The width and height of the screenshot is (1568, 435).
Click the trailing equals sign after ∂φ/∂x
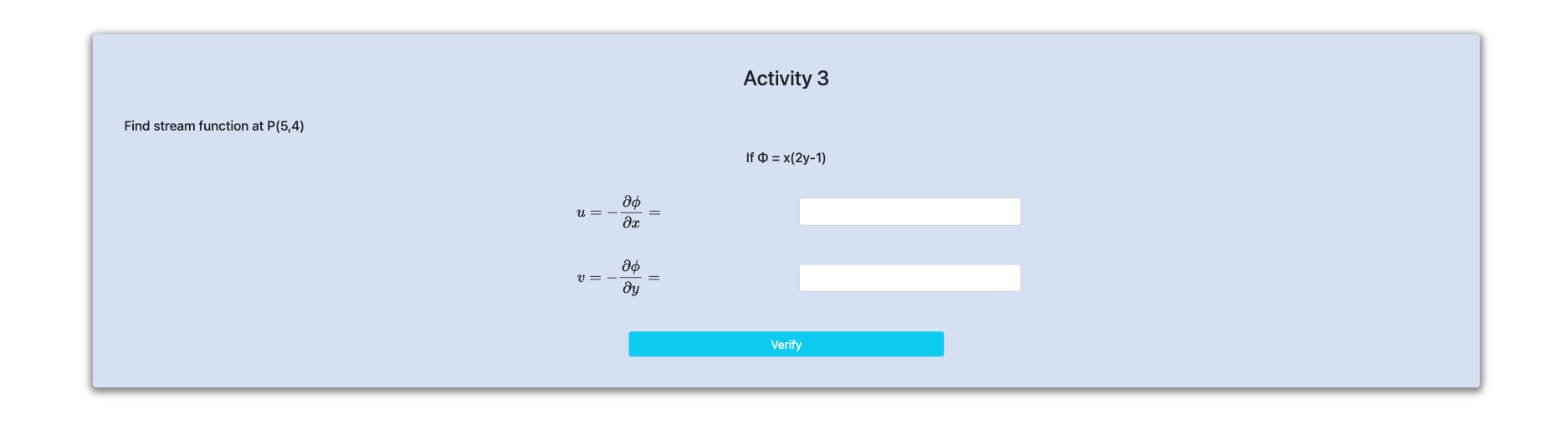coord(654,213)
